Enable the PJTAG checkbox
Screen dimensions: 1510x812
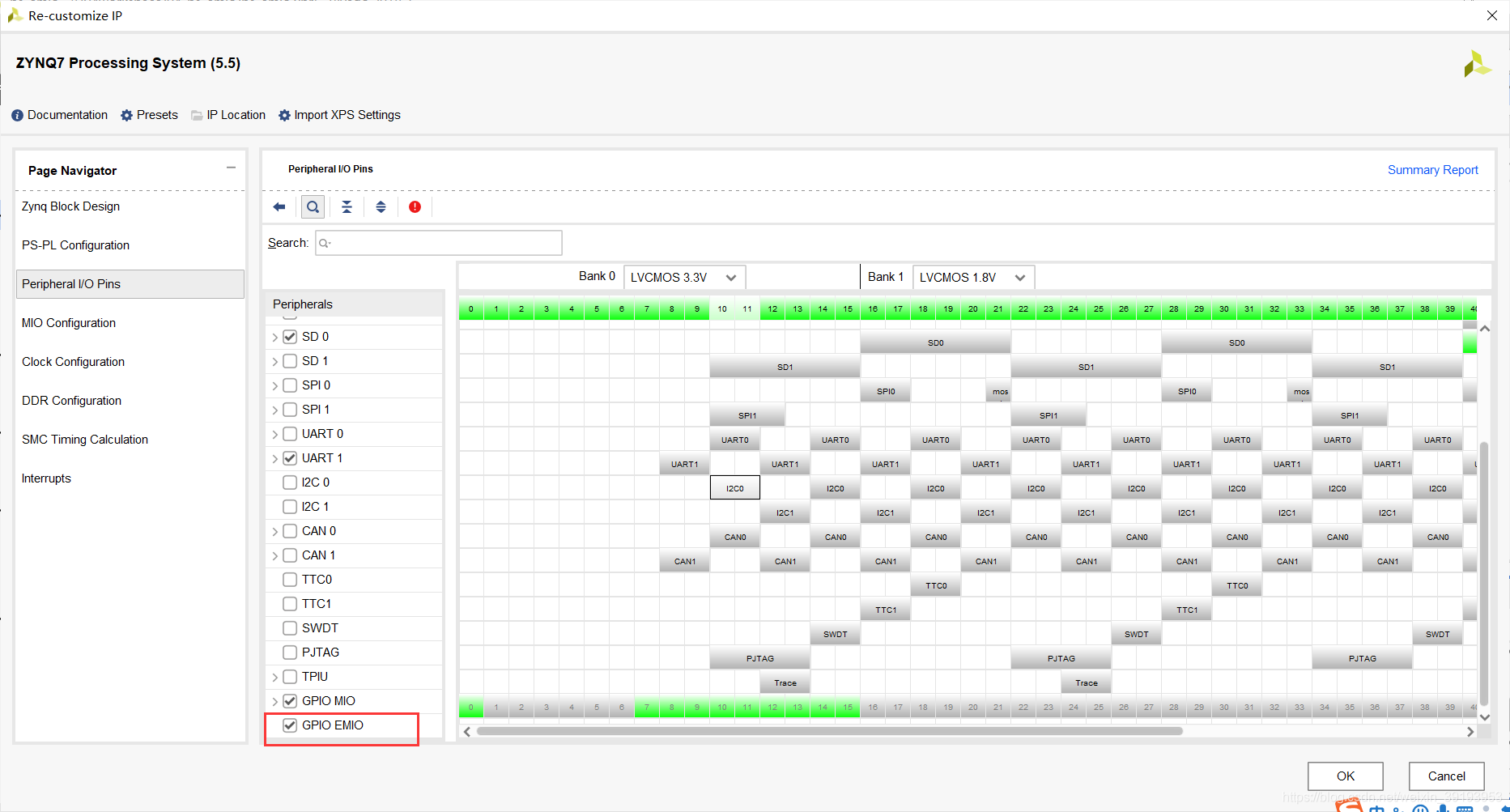tap(290, 653)
